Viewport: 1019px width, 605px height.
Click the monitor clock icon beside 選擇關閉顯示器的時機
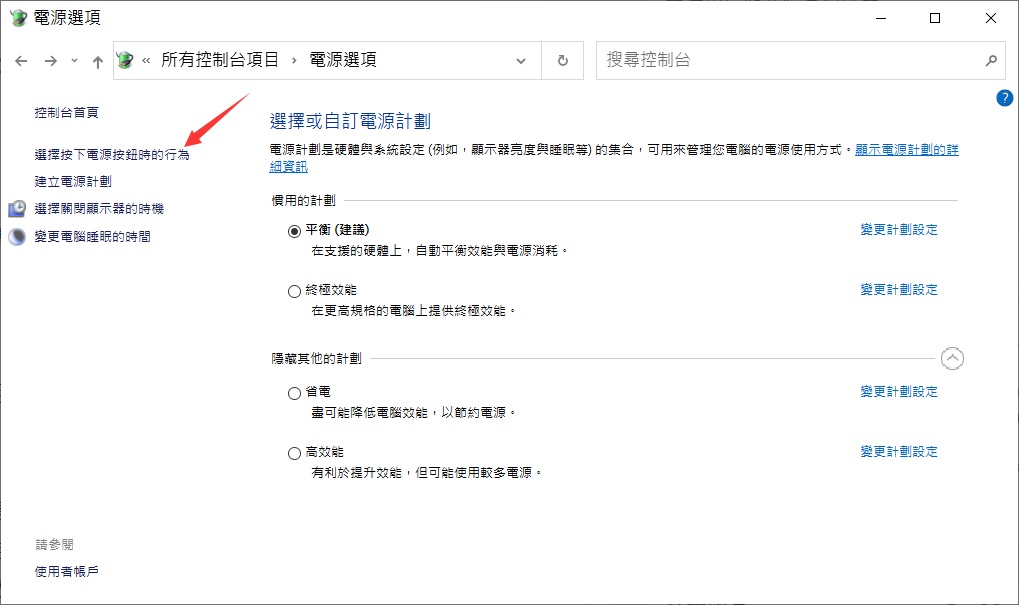click(x=17, y=209)
